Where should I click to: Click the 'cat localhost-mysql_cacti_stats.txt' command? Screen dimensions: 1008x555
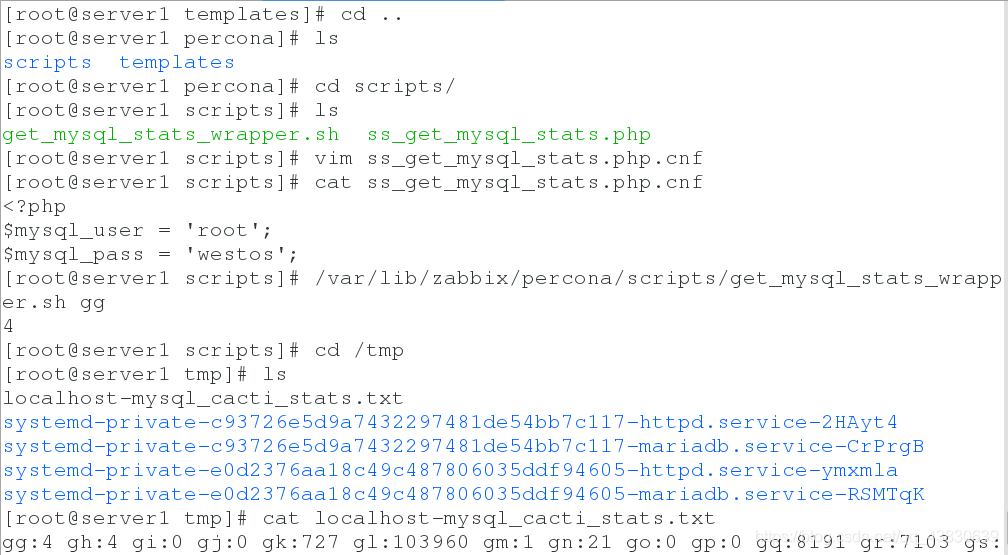[489, 518]
